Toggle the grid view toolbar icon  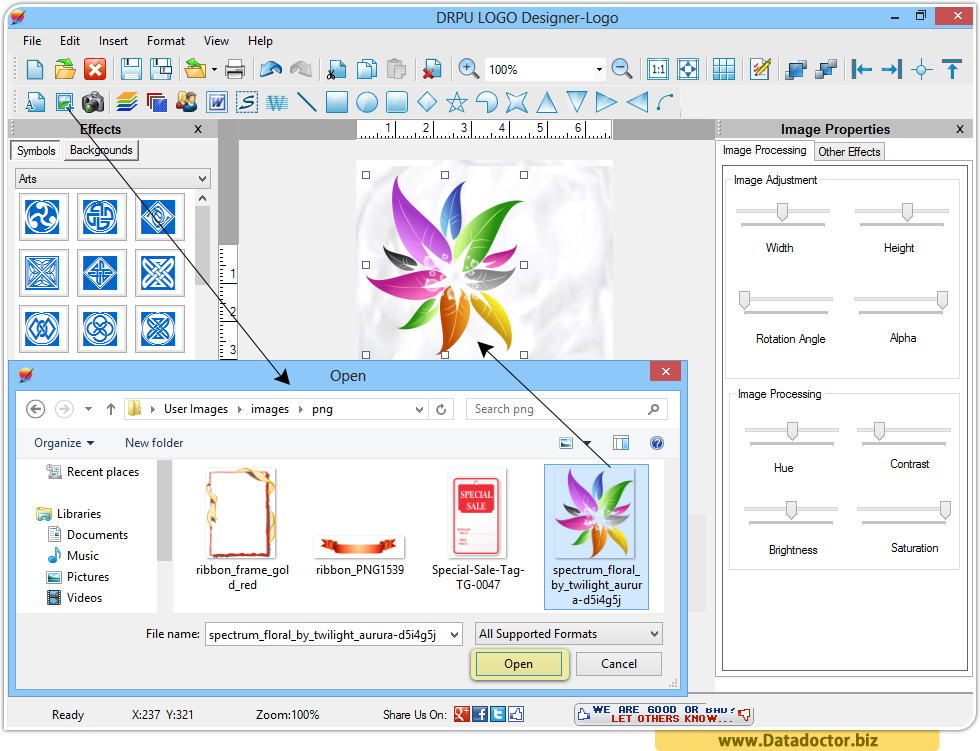tap(724, 69)
